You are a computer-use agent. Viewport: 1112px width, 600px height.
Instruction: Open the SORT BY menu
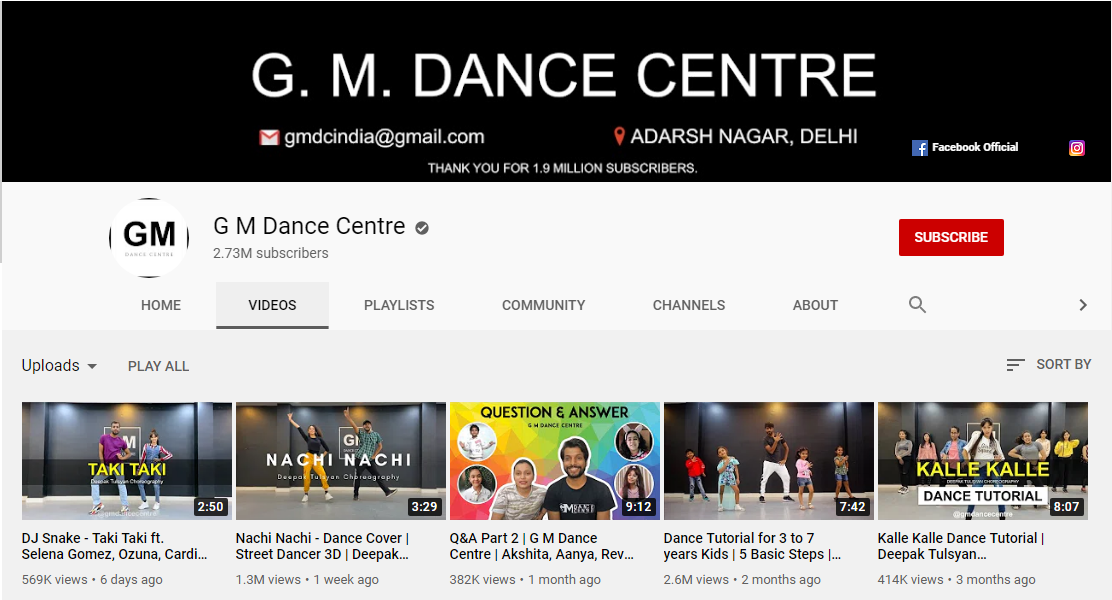point(1049,365)
